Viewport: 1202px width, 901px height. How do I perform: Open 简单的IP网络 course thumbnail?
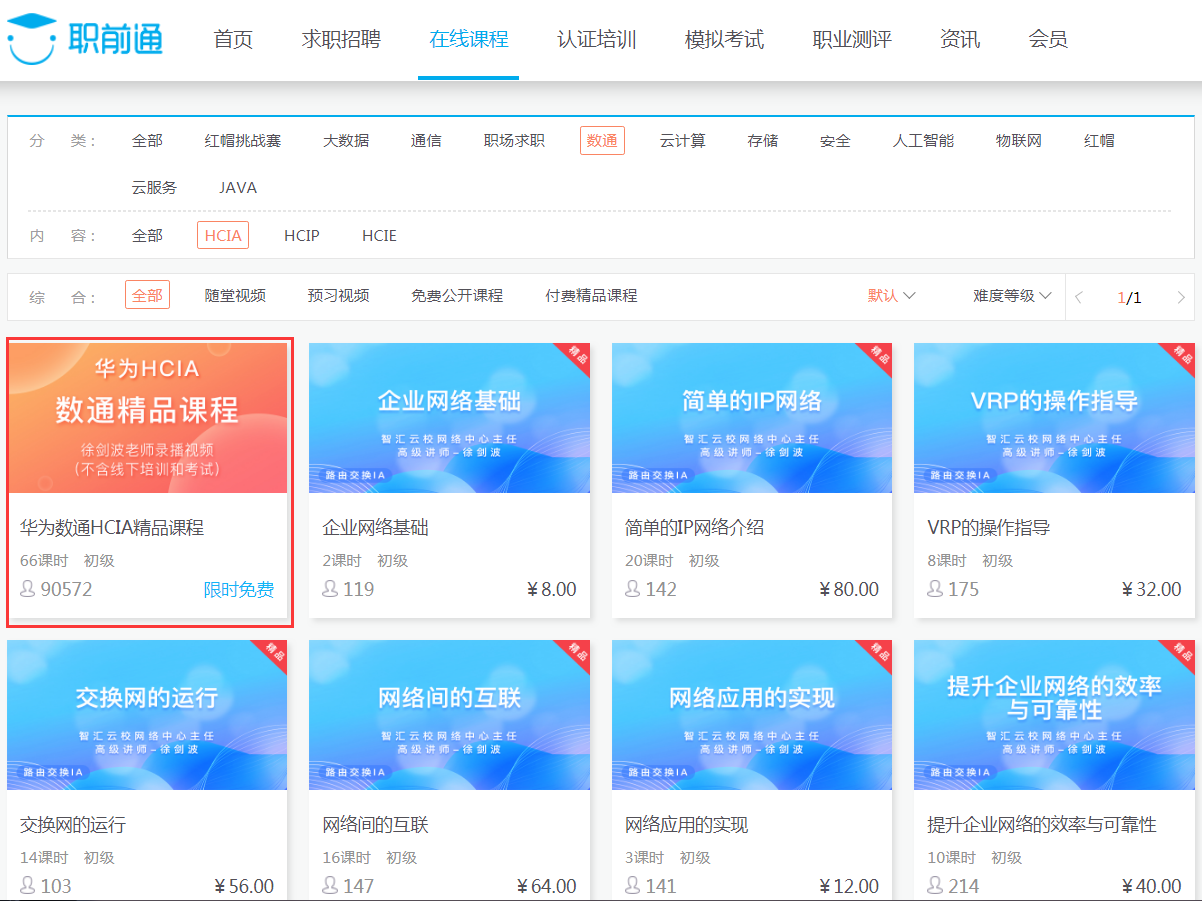[751, 418]
